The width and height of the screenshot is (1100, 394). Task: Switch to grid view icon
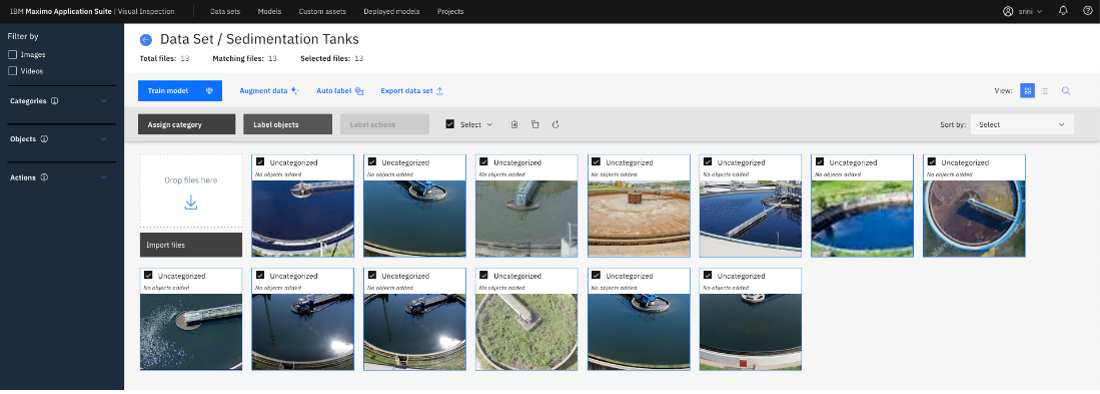[1027, 90]
